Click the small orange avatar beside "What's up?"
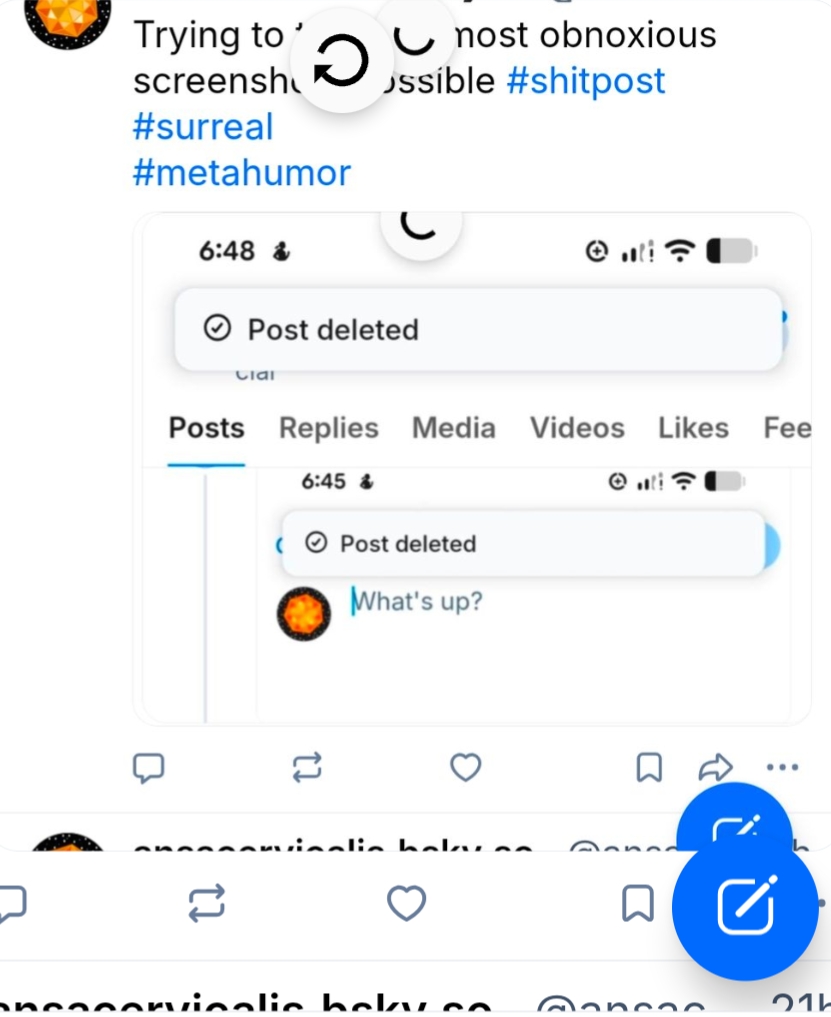The height and width of the screenshot is (1017, 831). (x=303, y=614)
